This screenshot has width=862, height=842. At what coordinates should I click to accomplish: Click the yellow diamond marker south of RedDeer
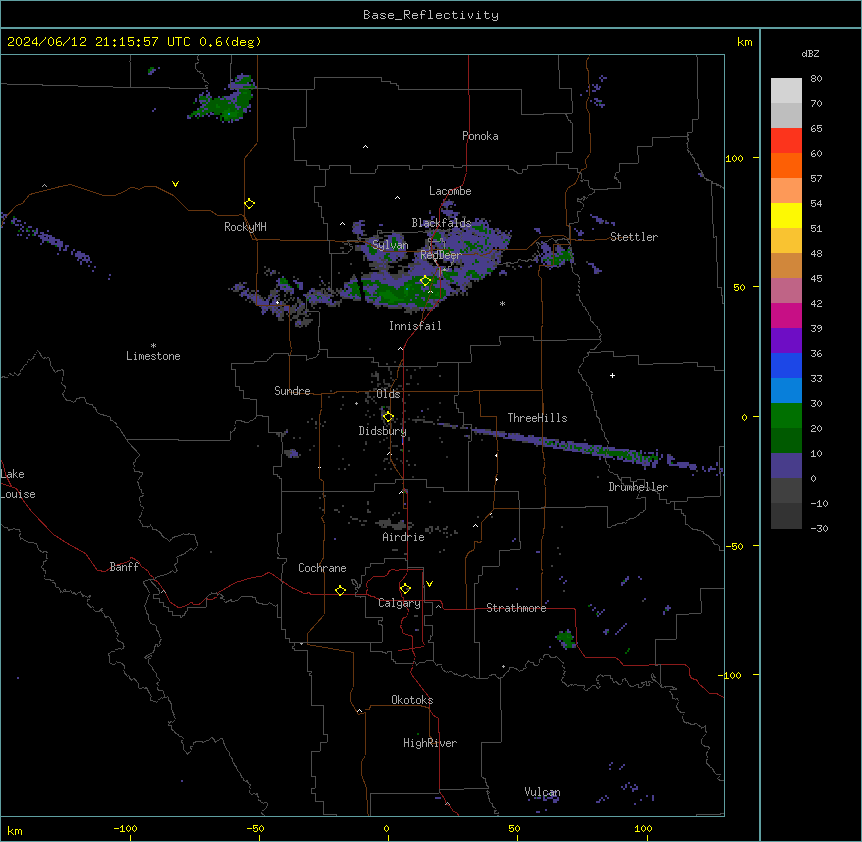(426, 281)
